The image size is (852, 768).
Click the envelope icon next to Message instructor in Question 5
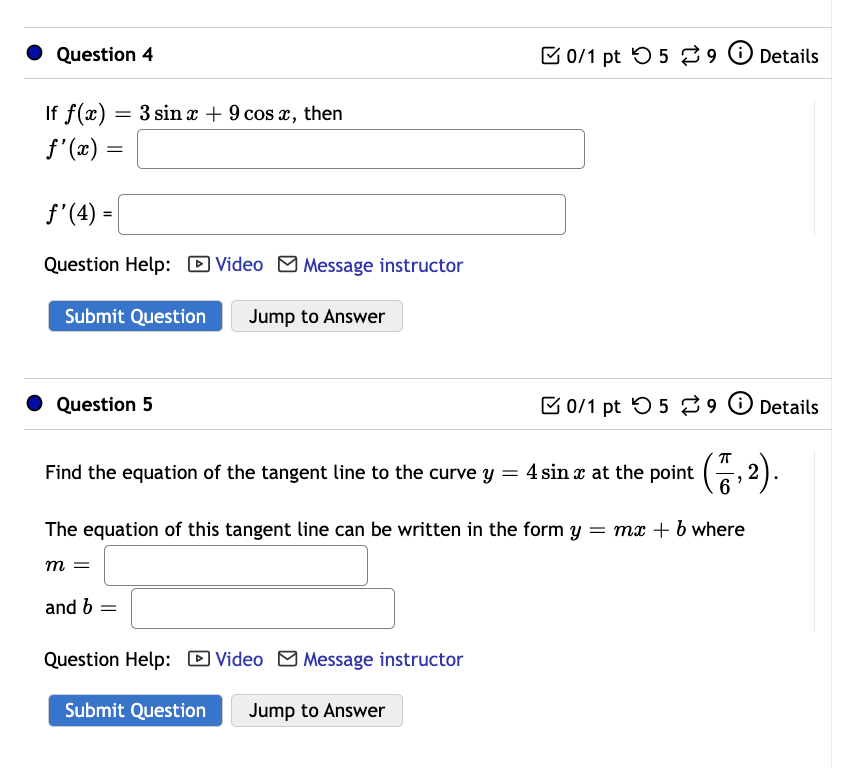click(x=287, y=659)
